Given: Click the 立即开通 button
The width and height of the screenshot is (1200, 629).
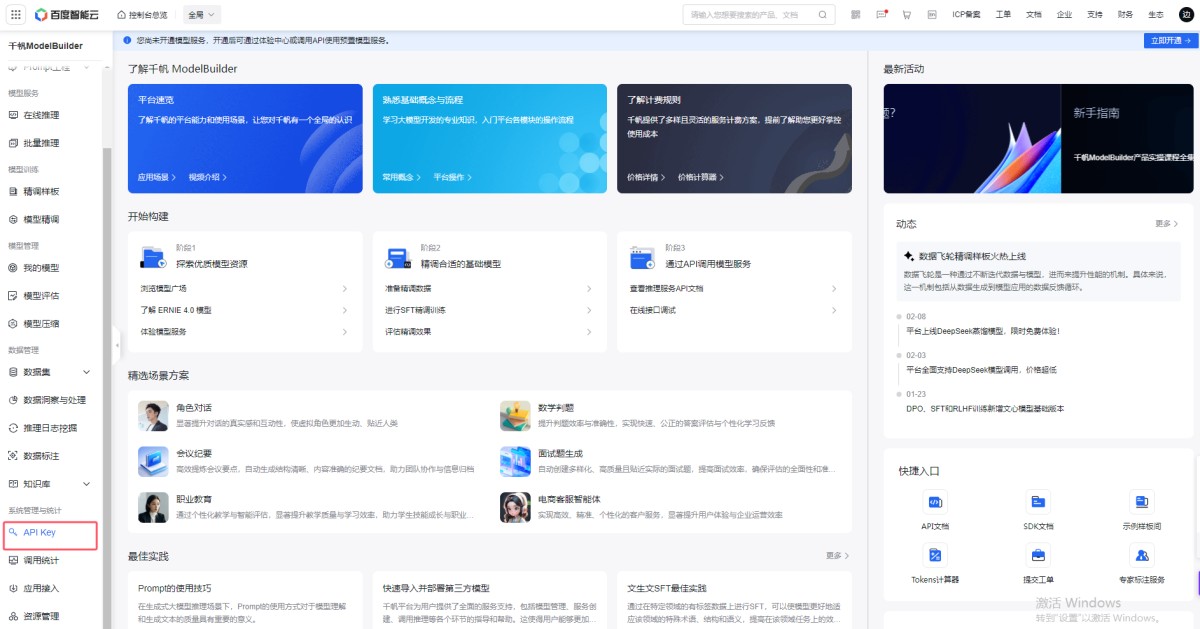Looking at the screenshot, I should (x=1169, y=41).
